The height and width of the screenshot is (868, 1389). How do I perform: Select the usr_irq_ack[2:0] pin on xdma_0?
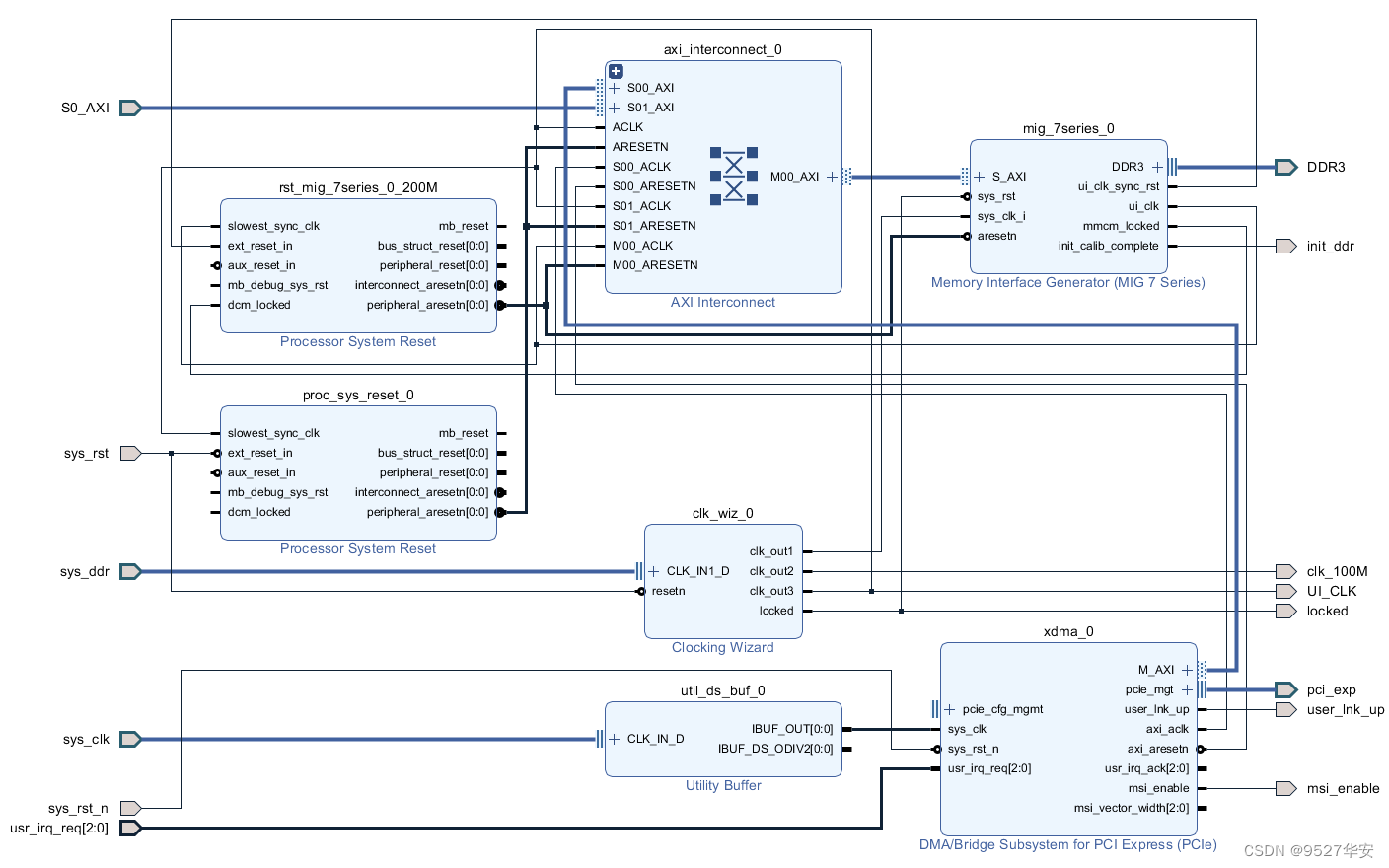click(1146, 768)
